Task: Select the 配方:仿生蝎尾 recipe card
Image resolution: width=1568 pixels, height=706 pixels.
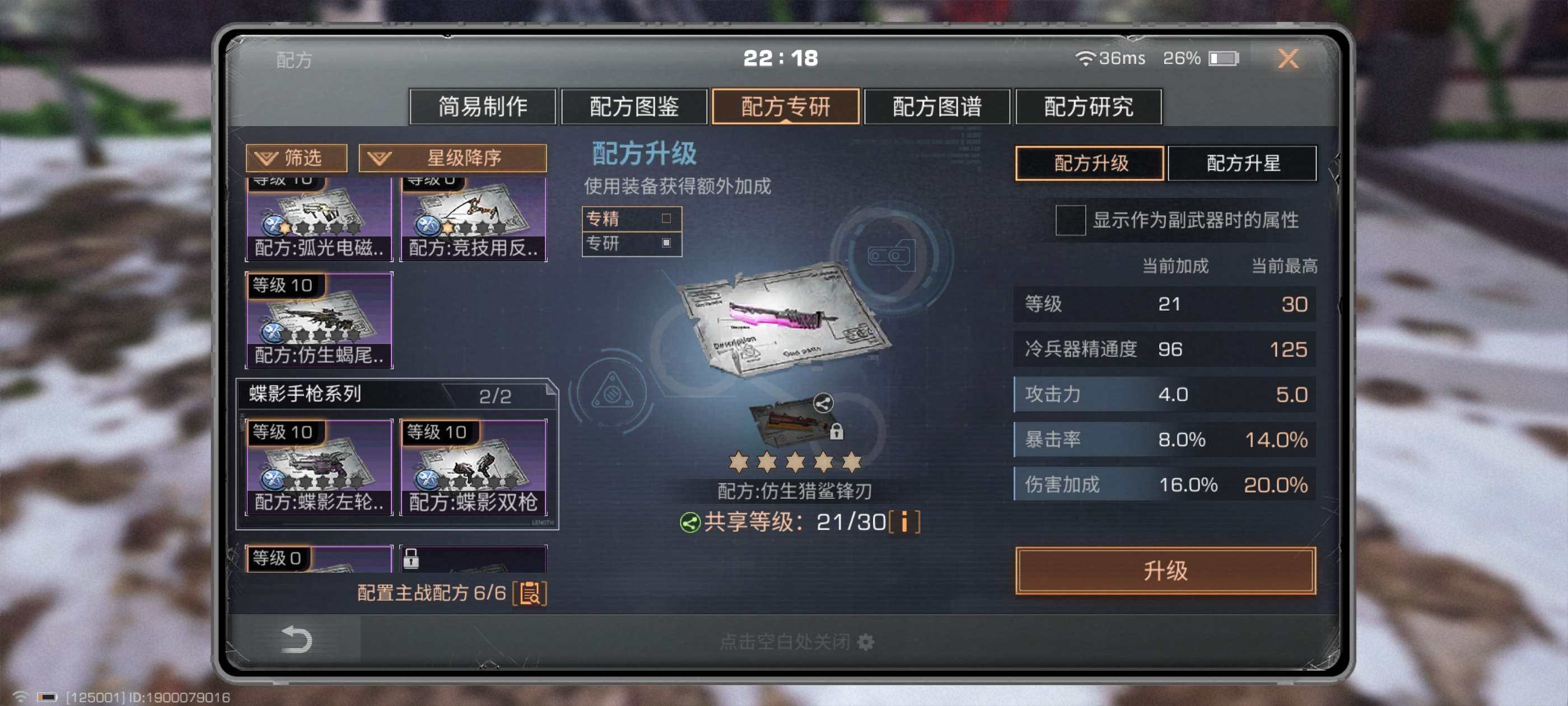Action: click(319, 320)
